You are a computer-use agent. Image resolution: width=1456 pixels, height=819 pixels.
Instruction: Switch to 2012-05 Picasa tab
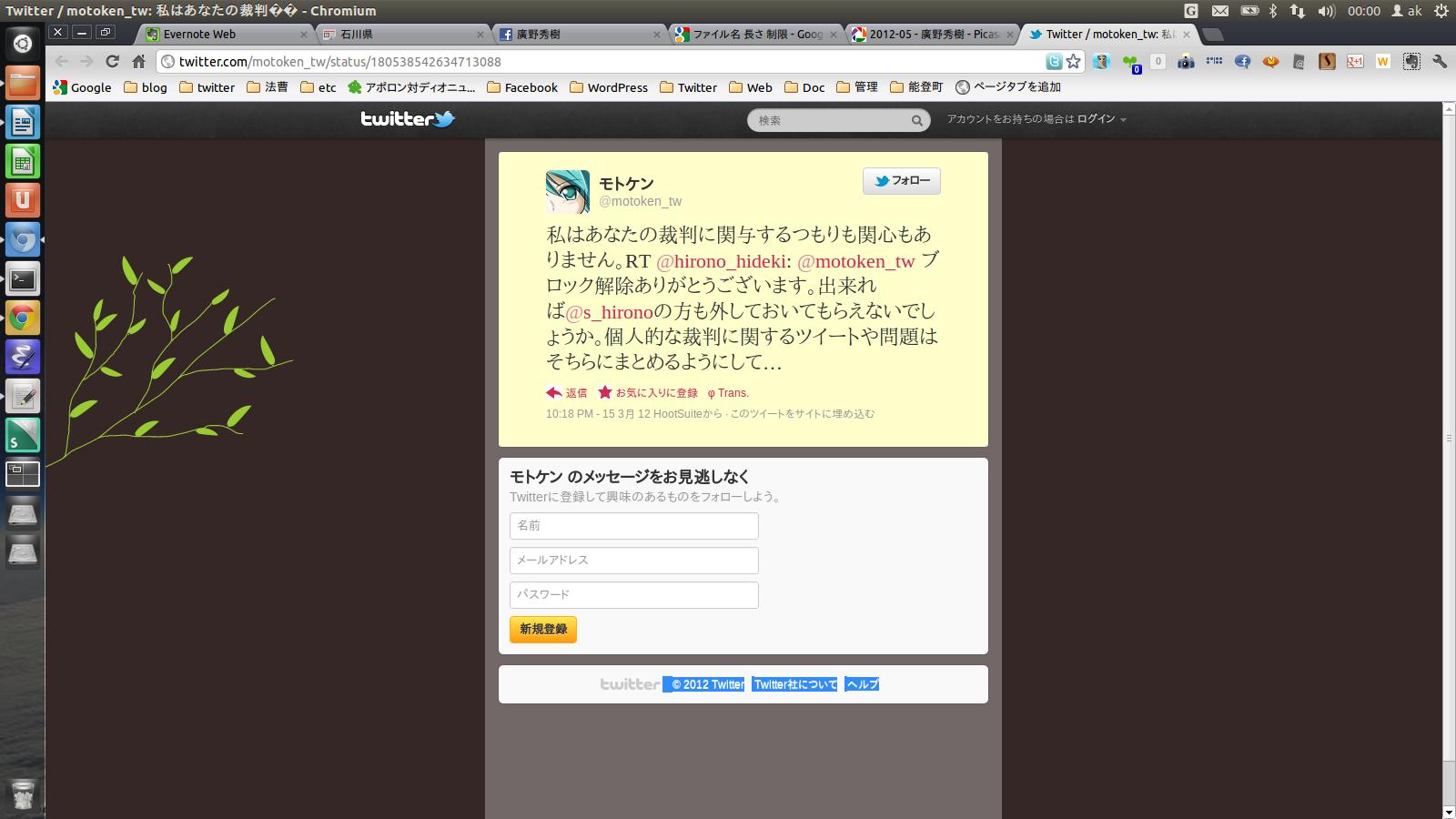[931, 34]
